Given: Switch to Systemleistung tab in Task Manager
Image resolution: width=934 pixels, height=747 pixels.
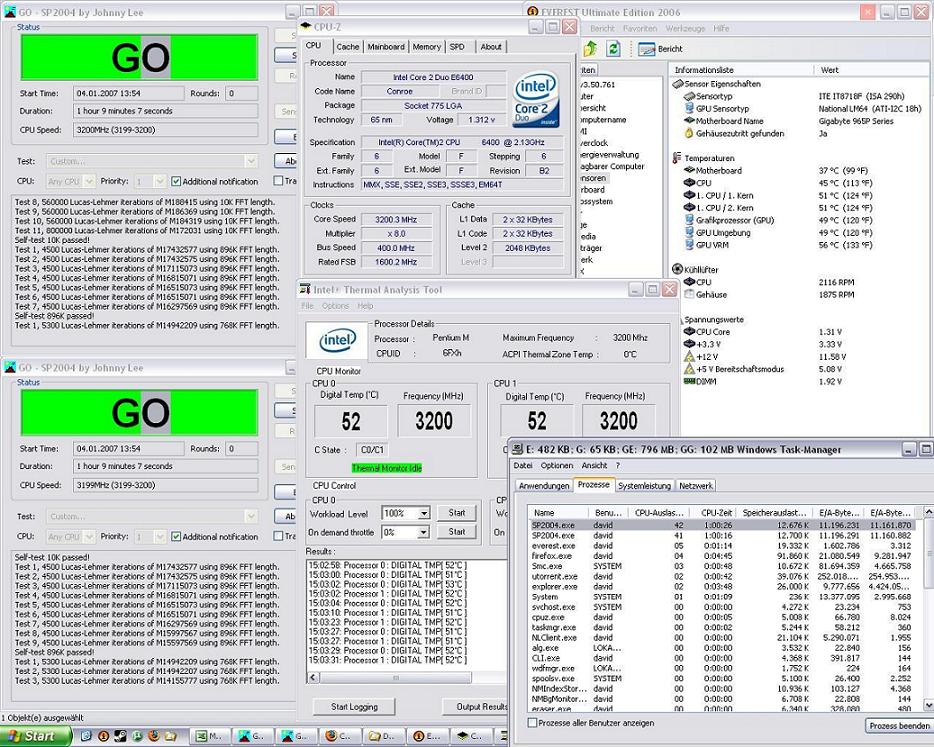Looking at the screenshot, I should pos(644,486).
